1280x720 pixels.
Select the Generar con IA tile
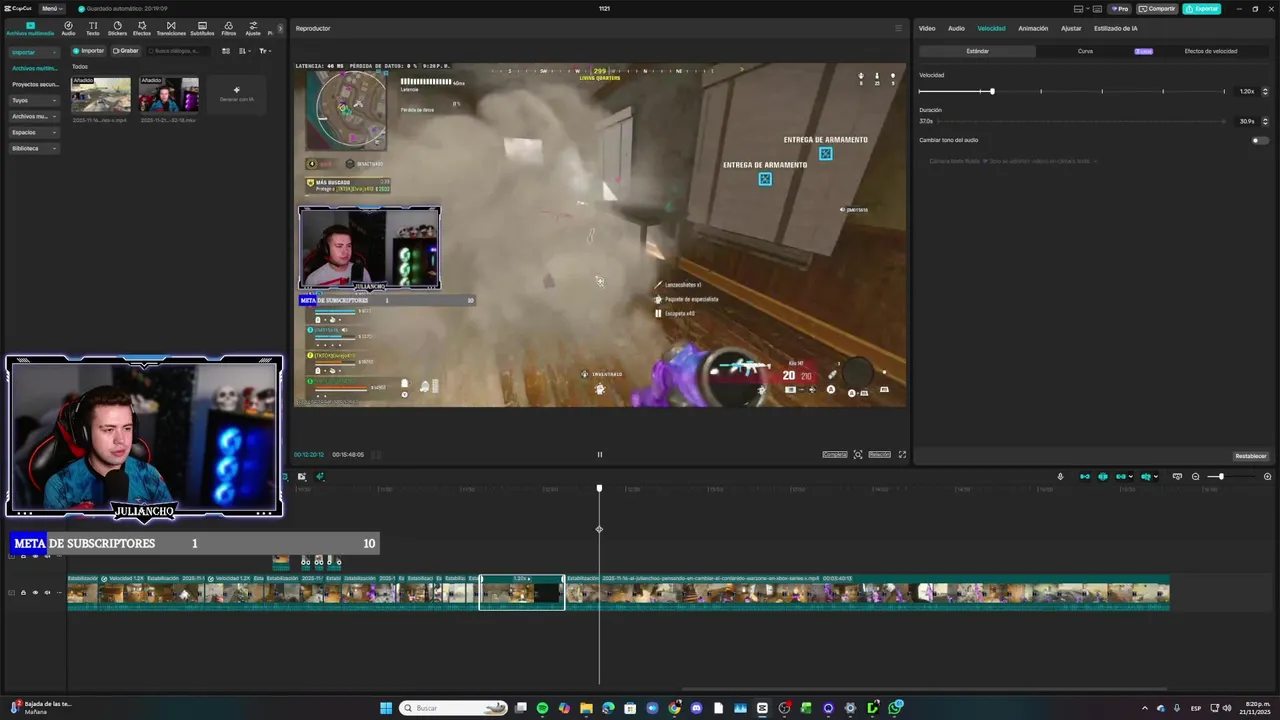click(x=236, y=94)
